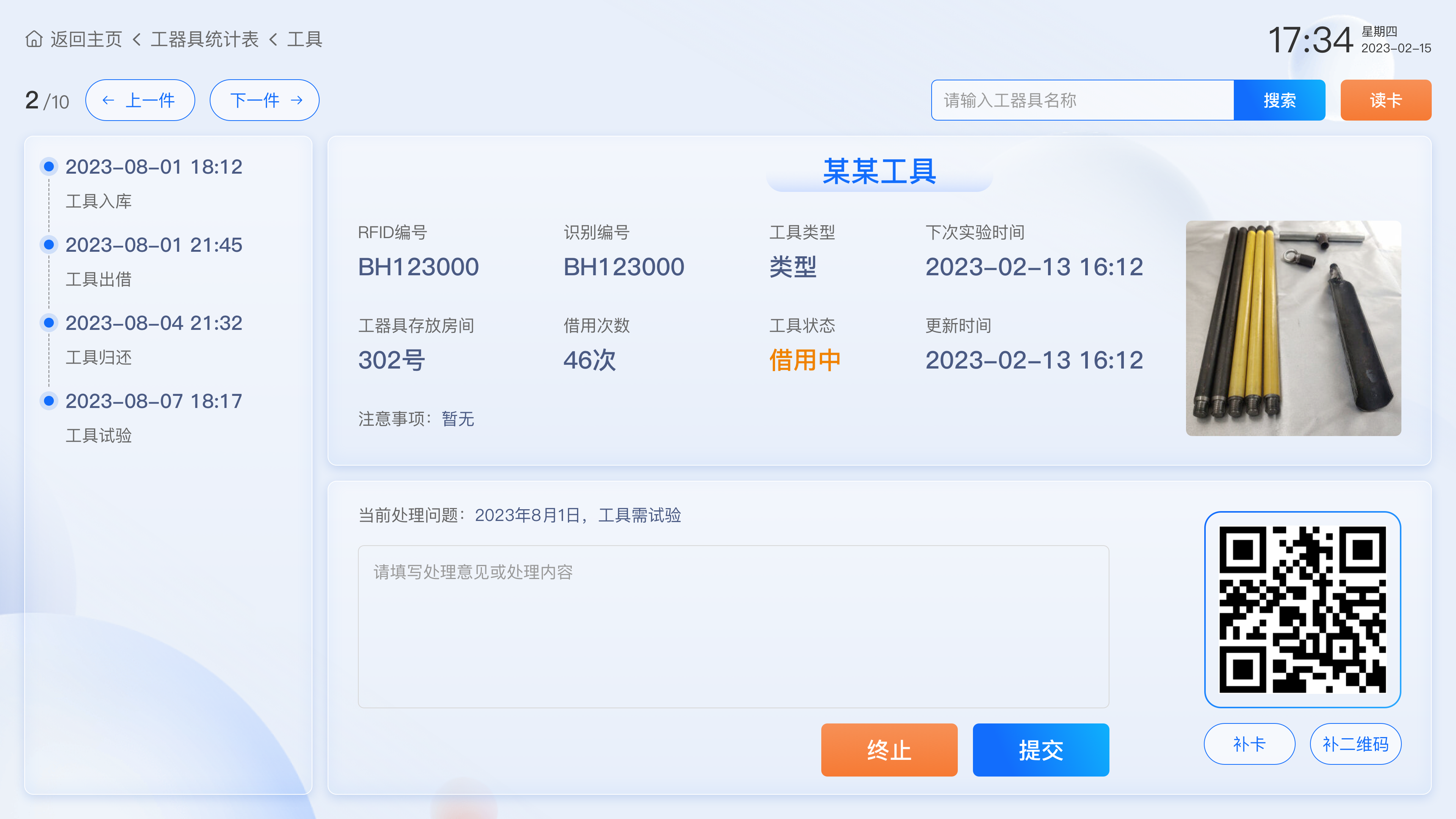The height and width of the screenshot is (819, 1456).
Task: Click the home icon in the breadcrumb
Action: (x=34, y=39)
